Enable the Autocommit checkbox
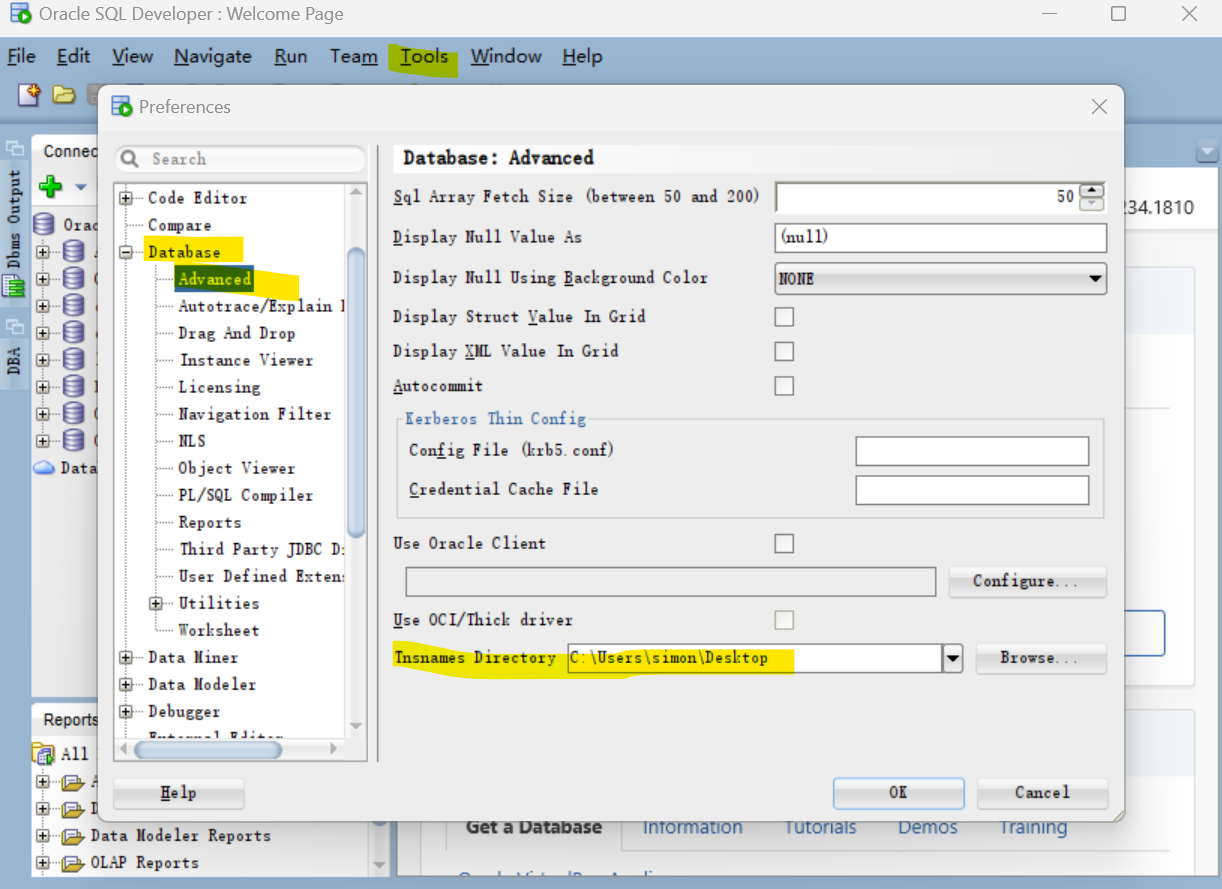Image resolution: width=1222 pixels, height=889 pixels. pyautogui.click(x=784, y=386)
